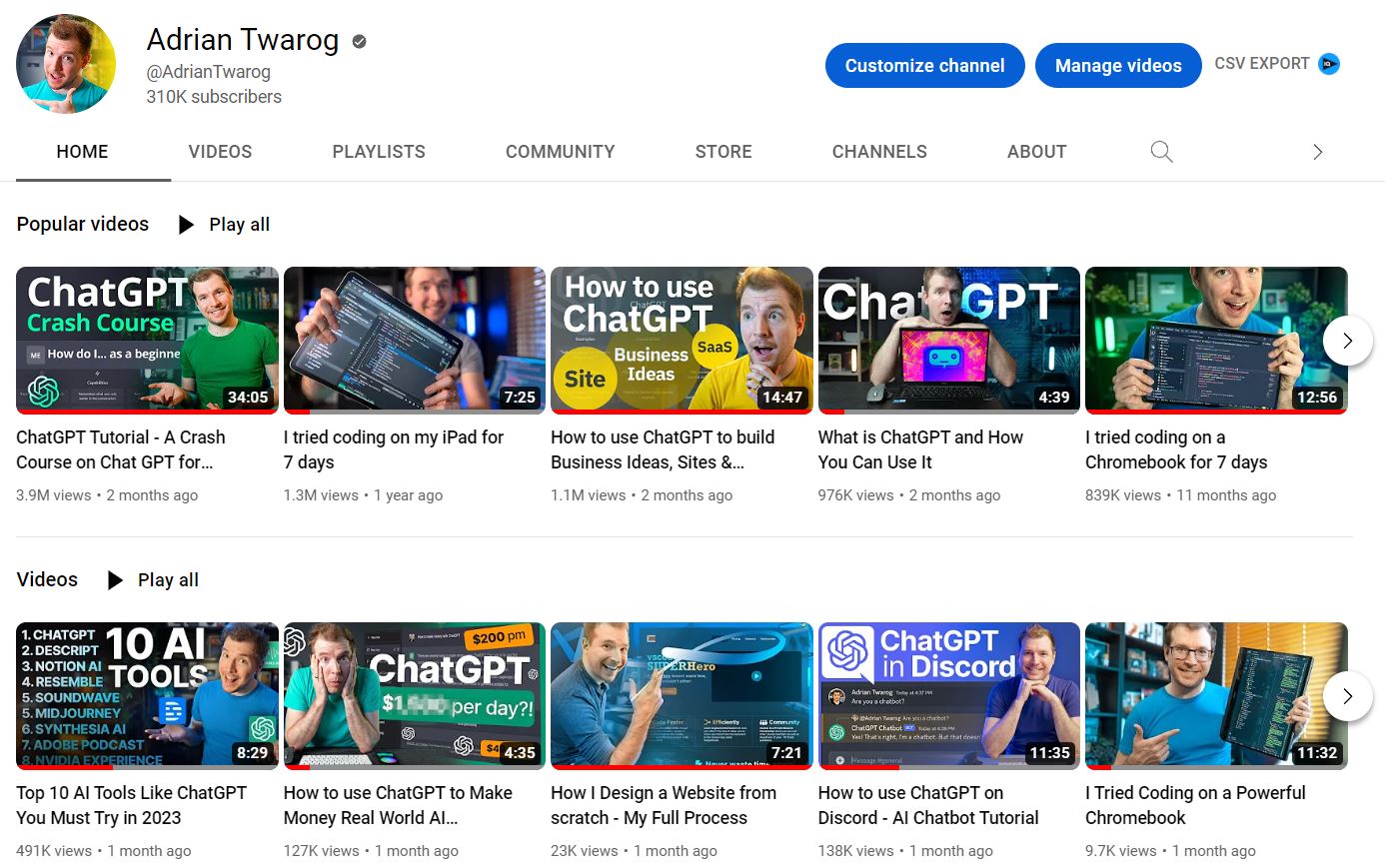This screenshot has height=868, width=1385.
Task: Open the PLAYLISTS tab
Action: point(379,152)
